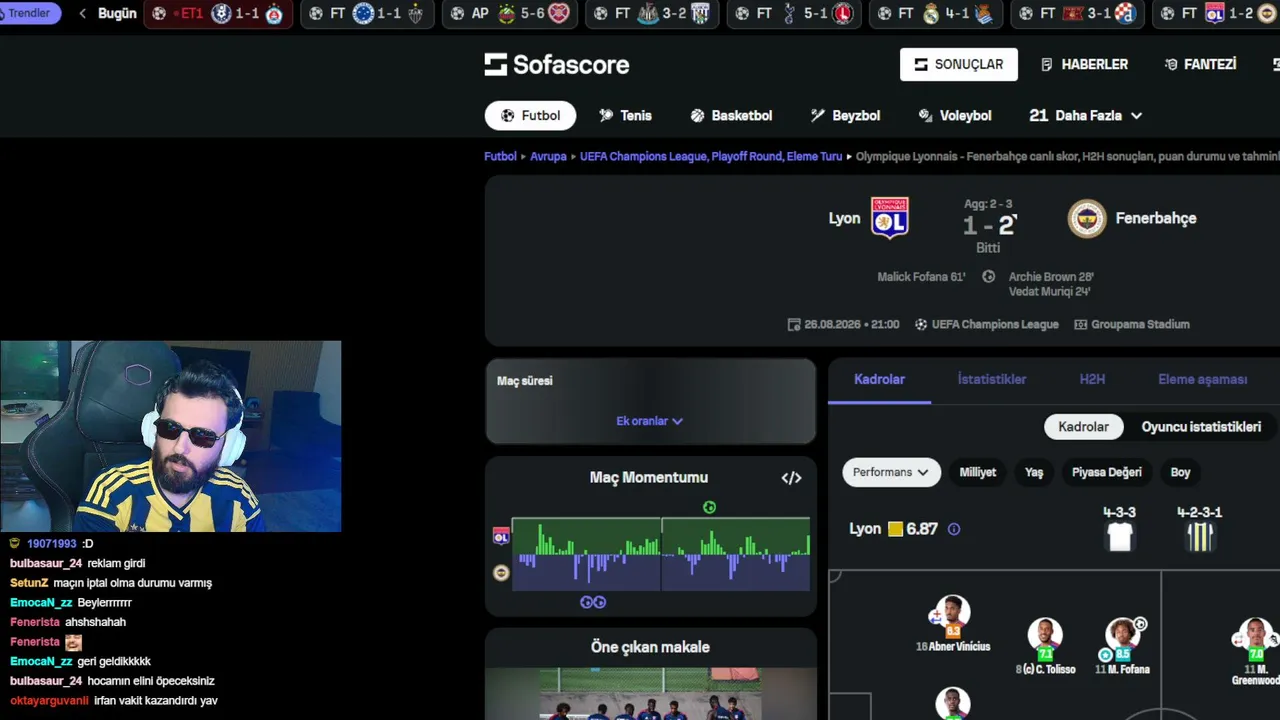This screenshot has height=720, width=1280.
Task: Click the Fenerbahçe crest beside the momentum graph
Action: pos(501,573)
